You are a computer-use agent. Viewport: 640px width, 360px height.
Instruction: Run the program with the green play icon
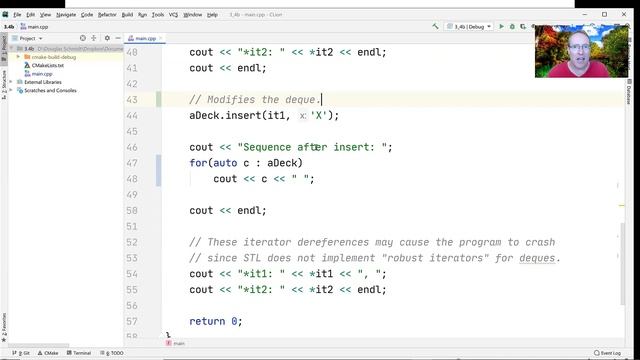[x=501, y=27]
